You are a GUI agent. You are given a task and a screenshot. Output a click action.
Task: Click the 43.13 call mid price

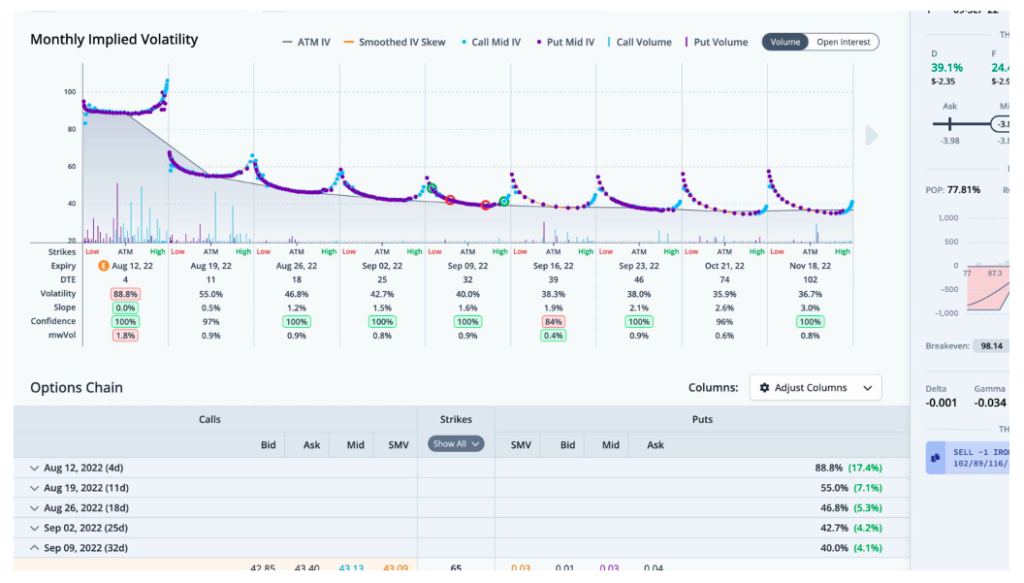[351, 568]
